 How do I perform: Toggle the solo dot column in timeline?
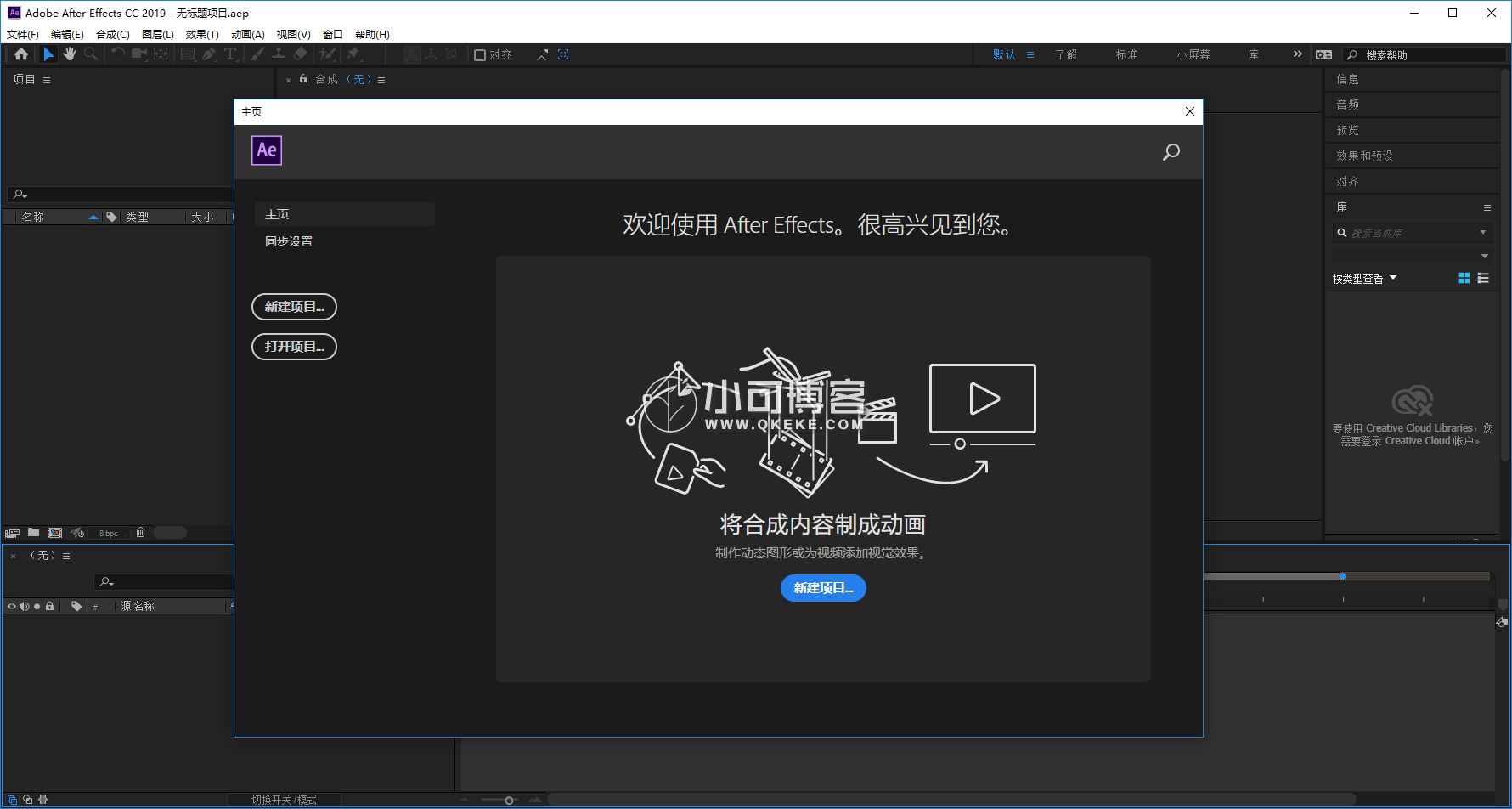click(x=37, y=606)
